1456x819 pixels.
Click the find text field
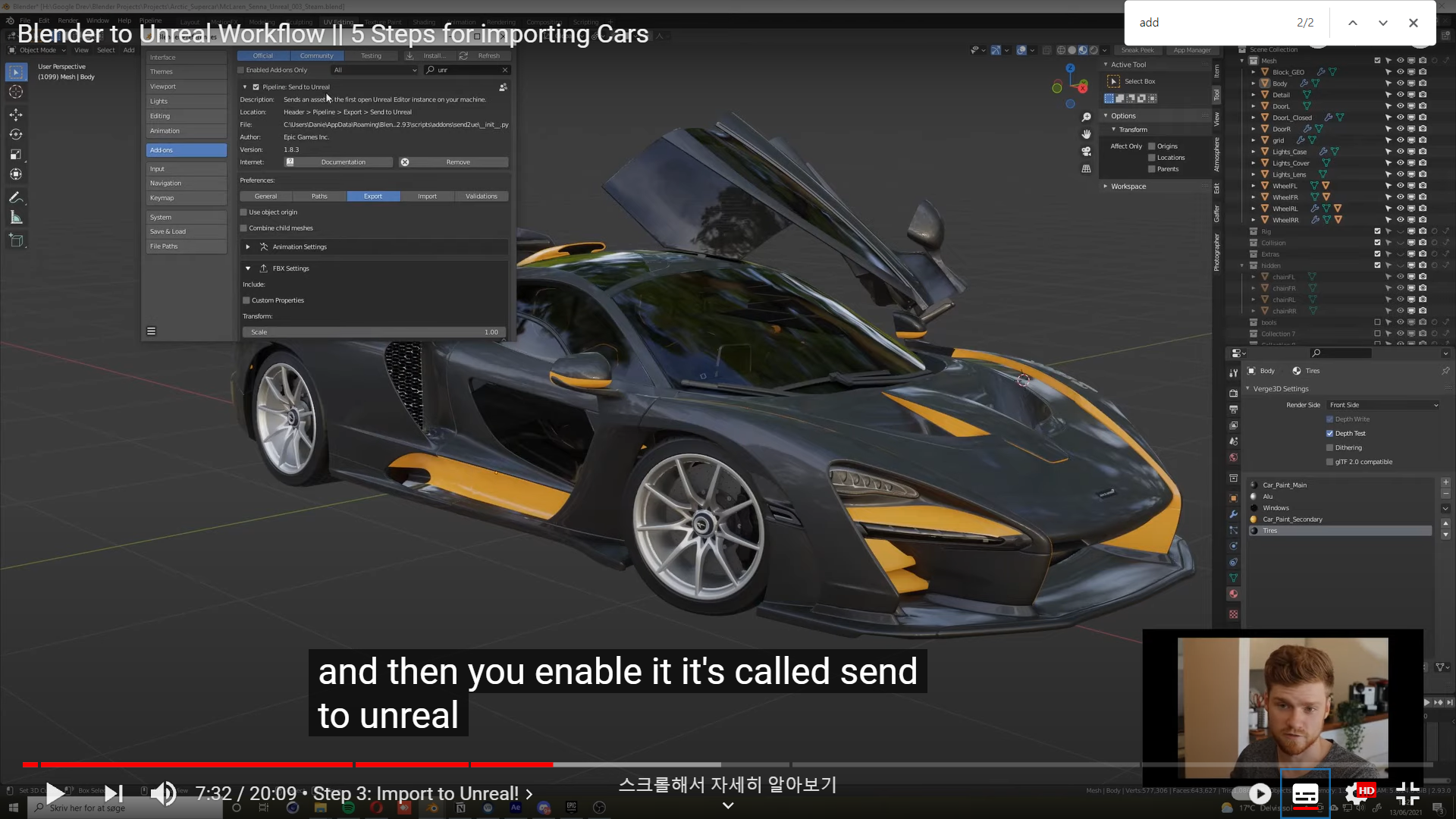click(x=1206, y=23)
